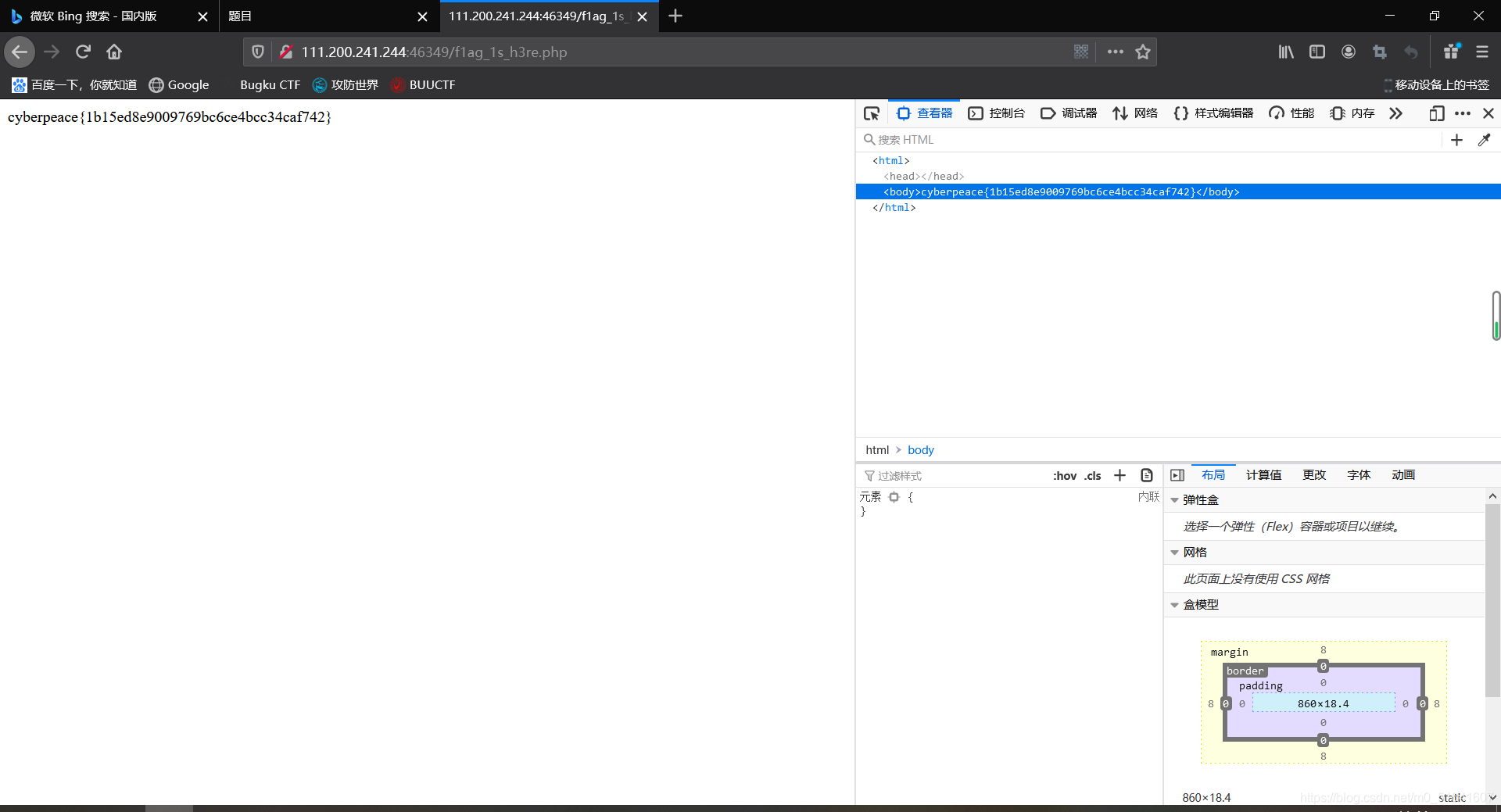Select the 更改 changes tab
The image size is (1501, 812).
(x=1314, y=475)
